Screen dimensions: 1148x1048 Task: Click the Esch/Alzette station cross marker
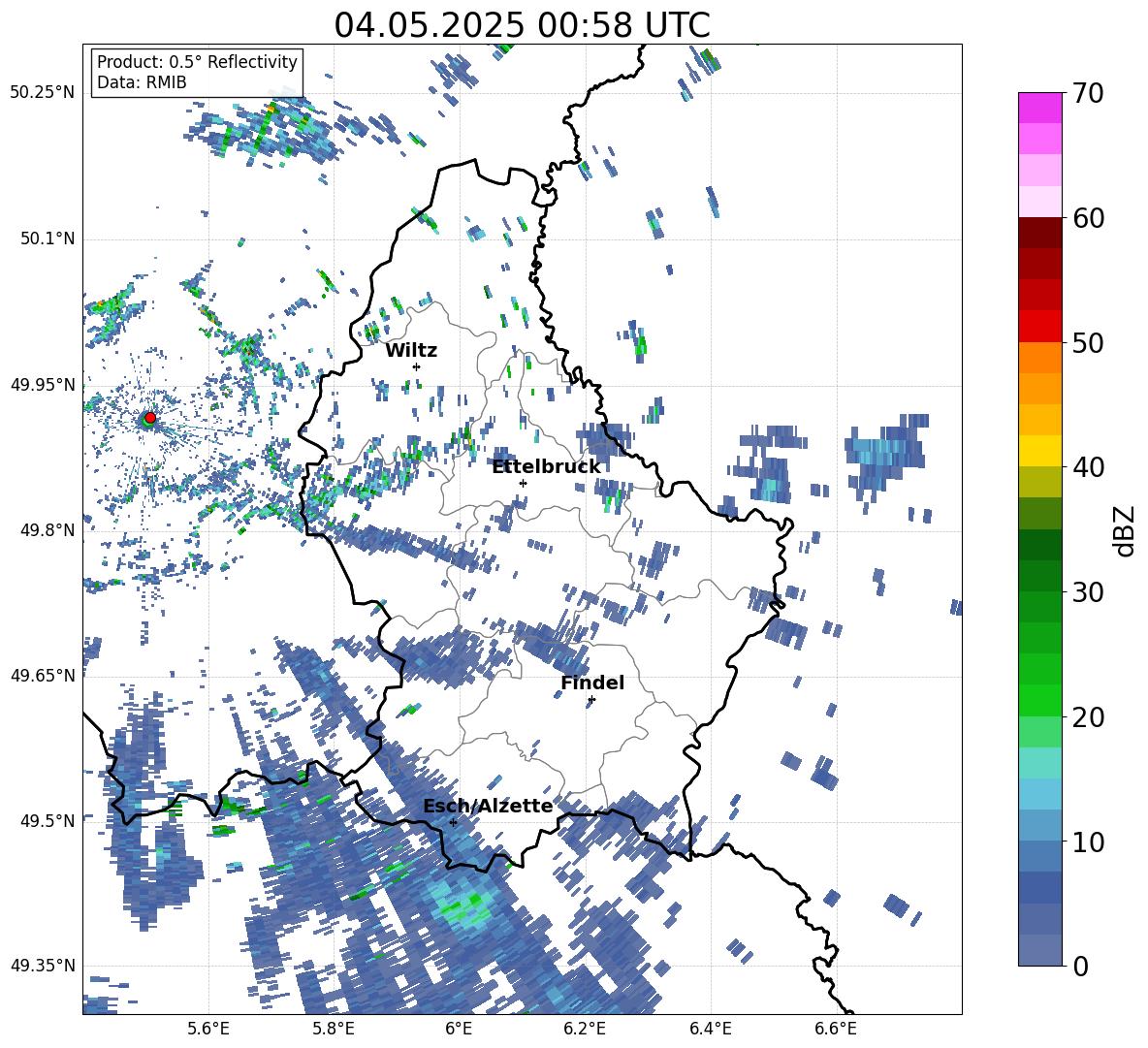pos(453,822)
